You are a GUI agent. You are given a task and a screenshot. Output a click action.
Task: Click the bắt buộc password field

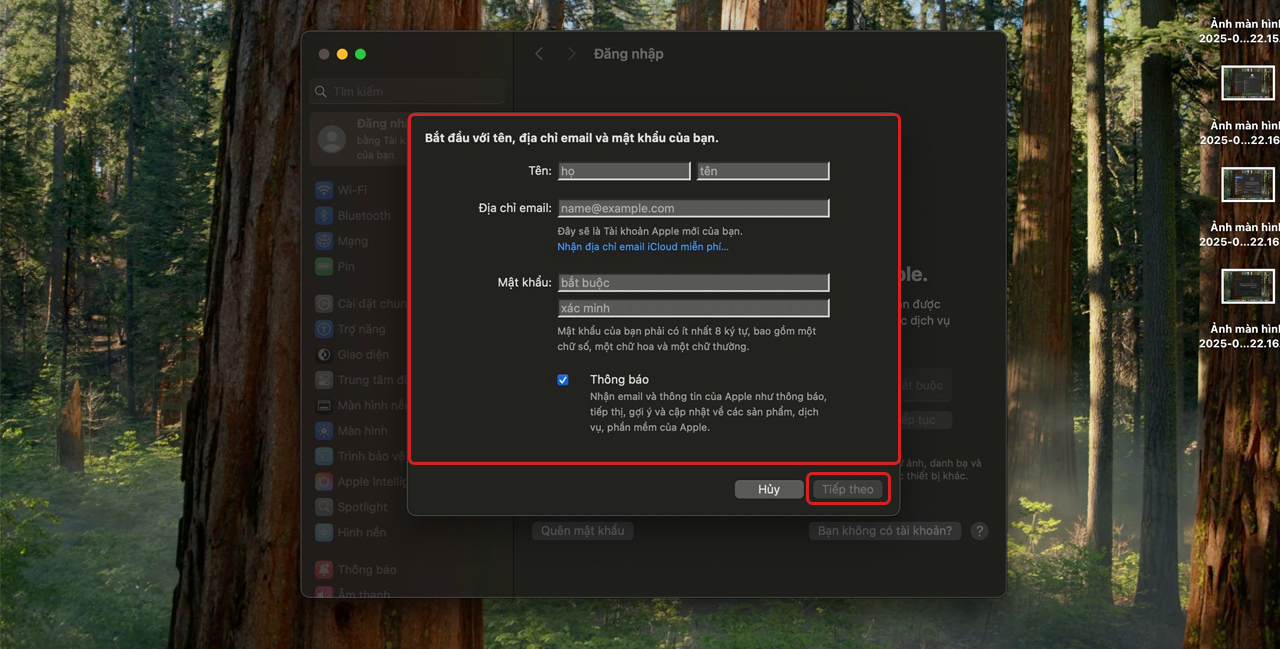coord(693,283)
